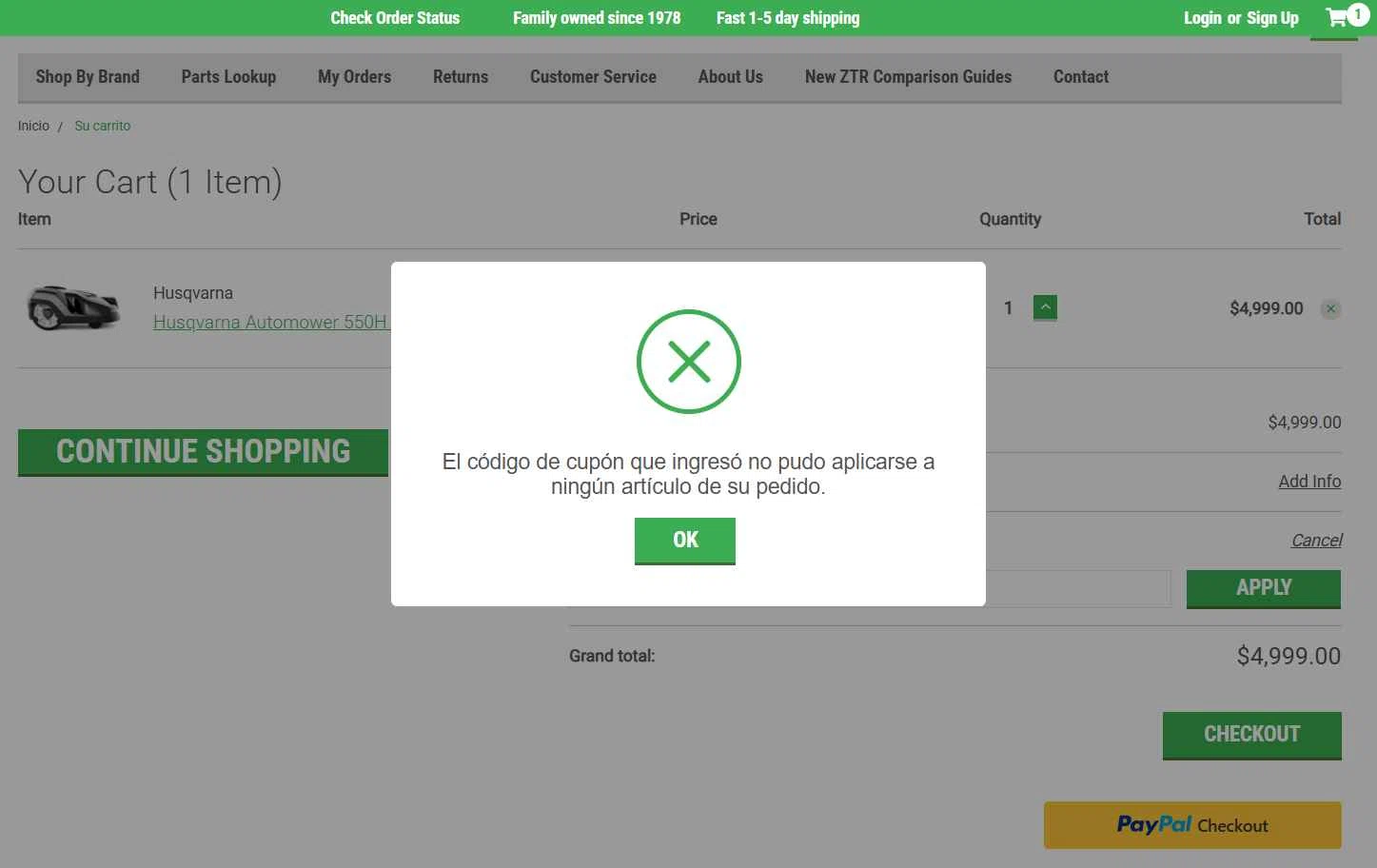Click Login link in header
Screen dimensions: 1377x868
point(1202,18)
